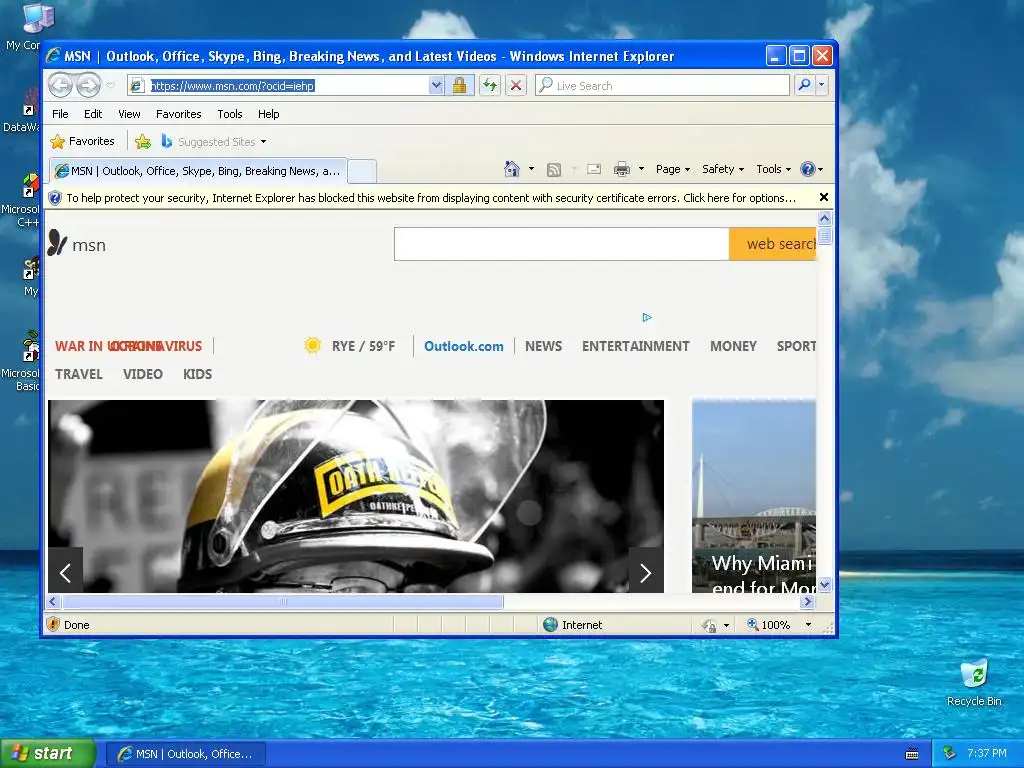Open the Why Miami story thumbnail
The height and width of the screenshot is (768, 1024).
coord(754,496)
